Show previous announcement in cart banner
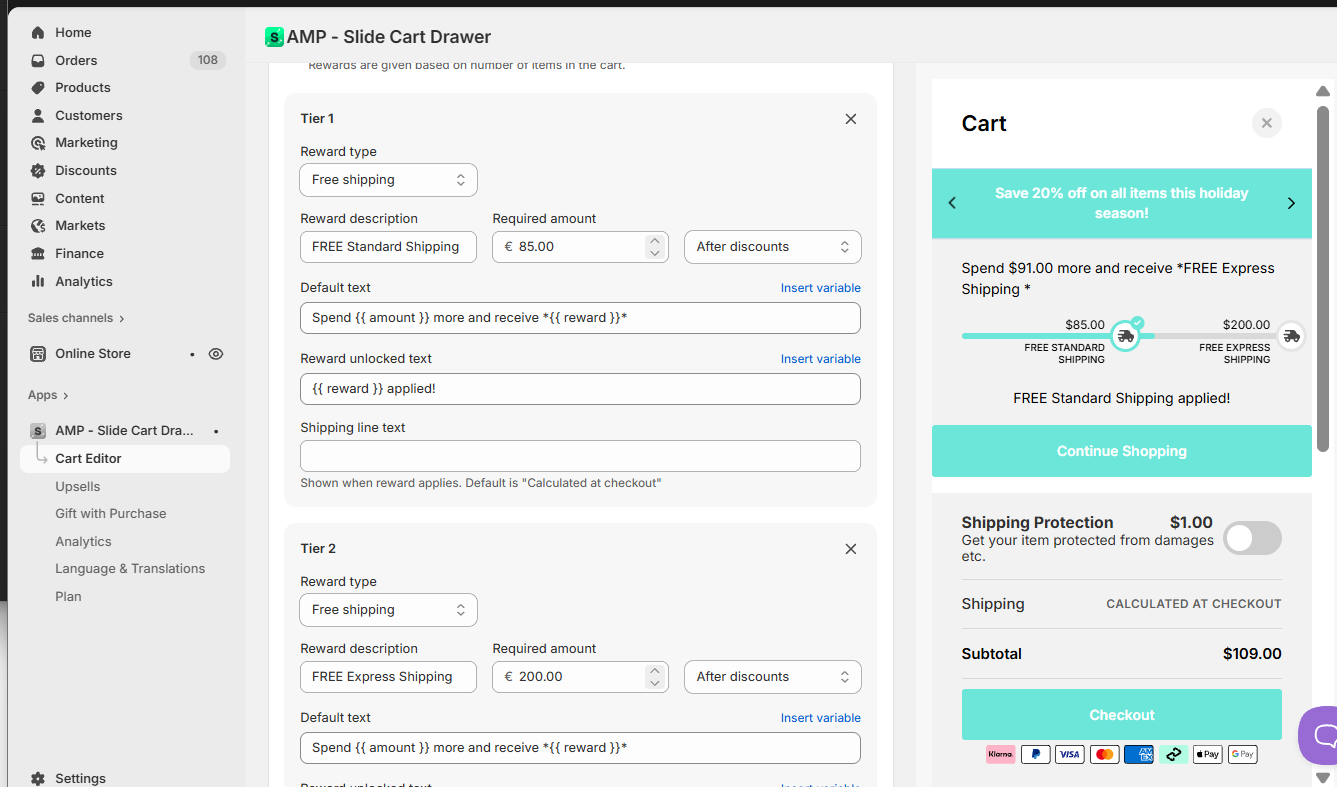This screenshot has width=1337, height=787. (x=952, y=203)
